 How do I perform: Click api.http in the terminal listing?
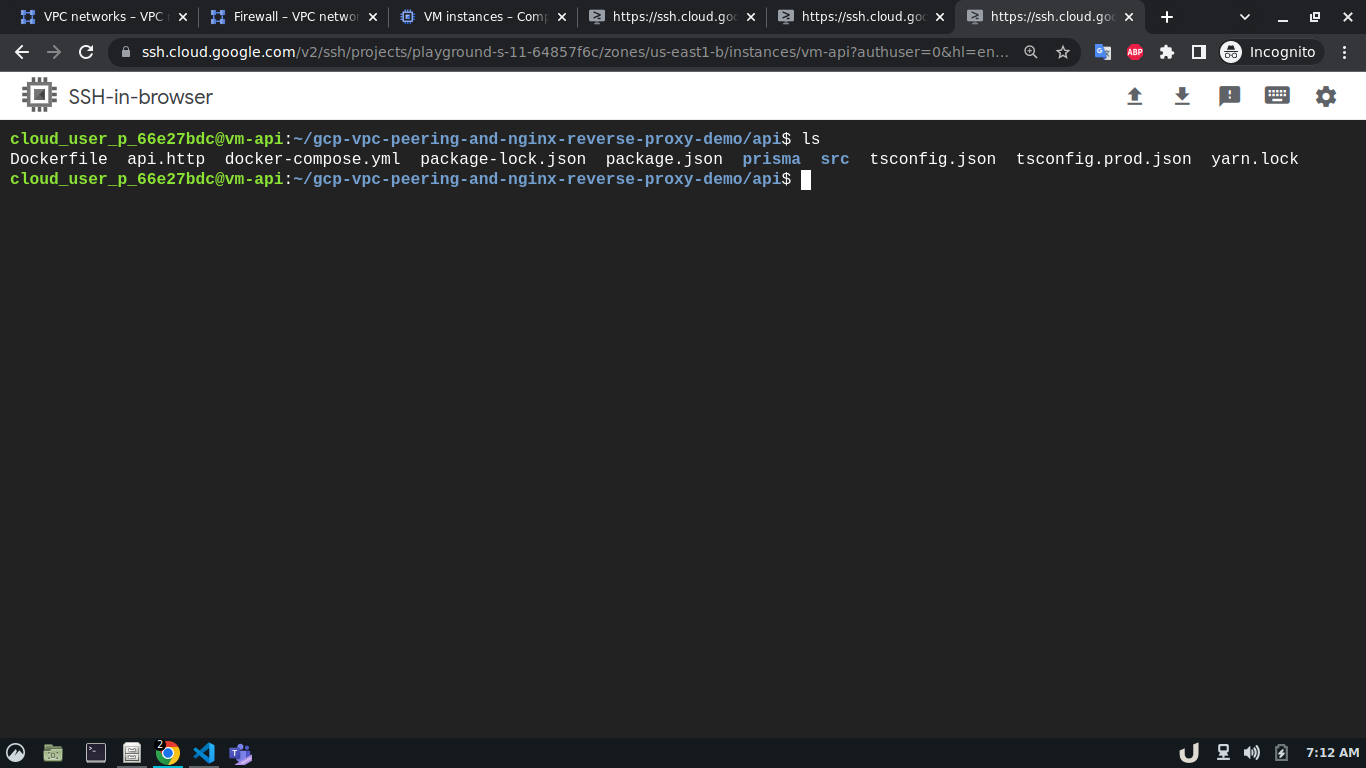pos(166,159)
